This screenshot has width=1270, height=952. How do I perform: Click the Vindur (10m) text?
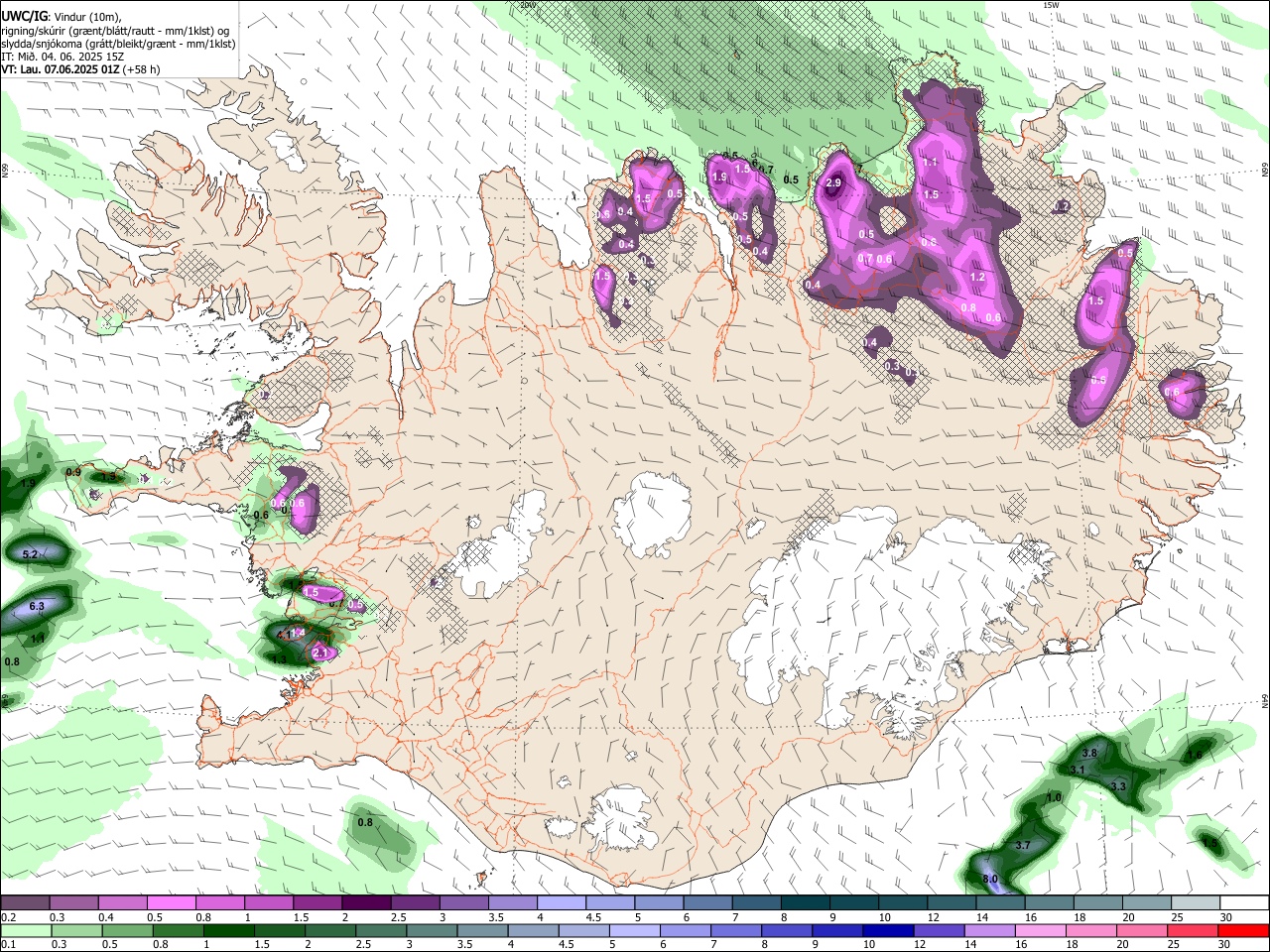point(86,16)
